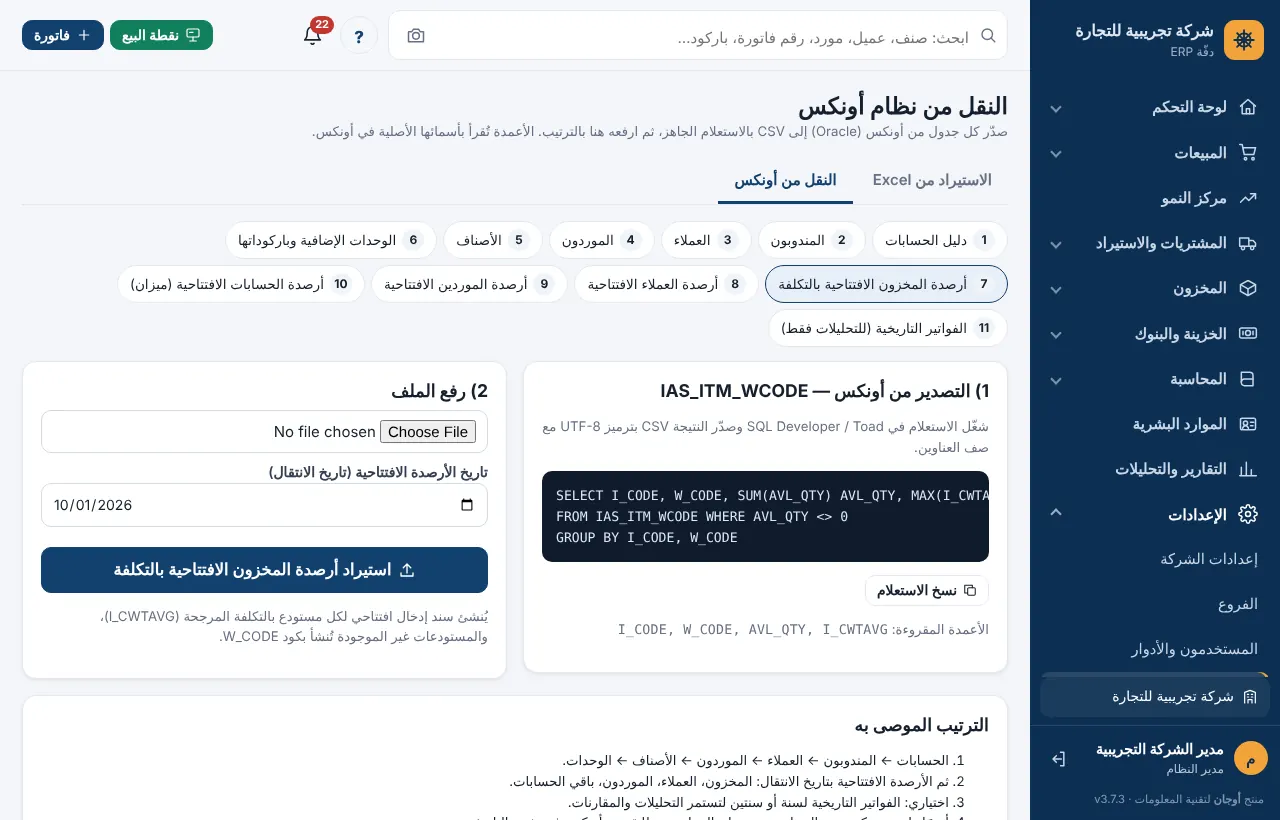Click استيراد أرصدة المخزون الافتتاحية بالتكلفة button

(264, 570)
